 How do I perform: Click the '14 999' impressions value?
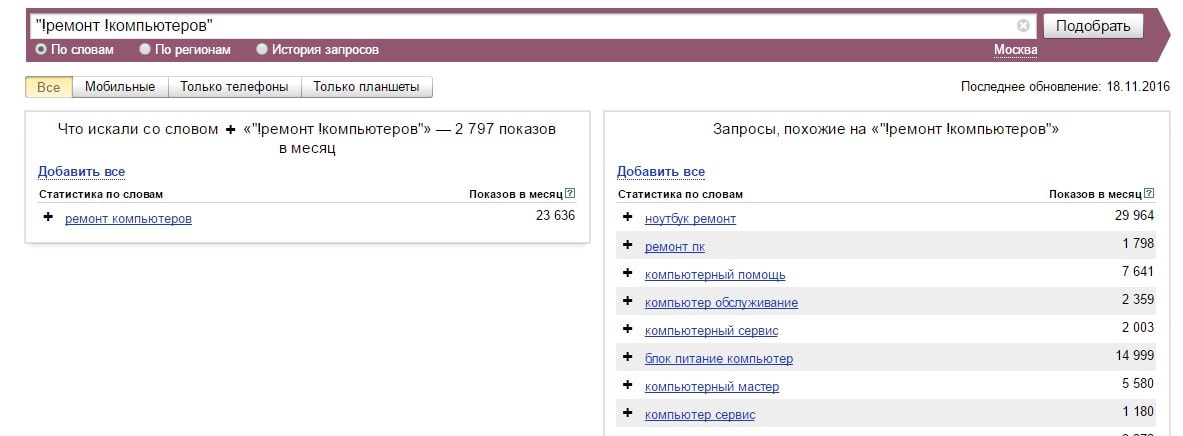pyautogui.click(x=1135, y=355)
